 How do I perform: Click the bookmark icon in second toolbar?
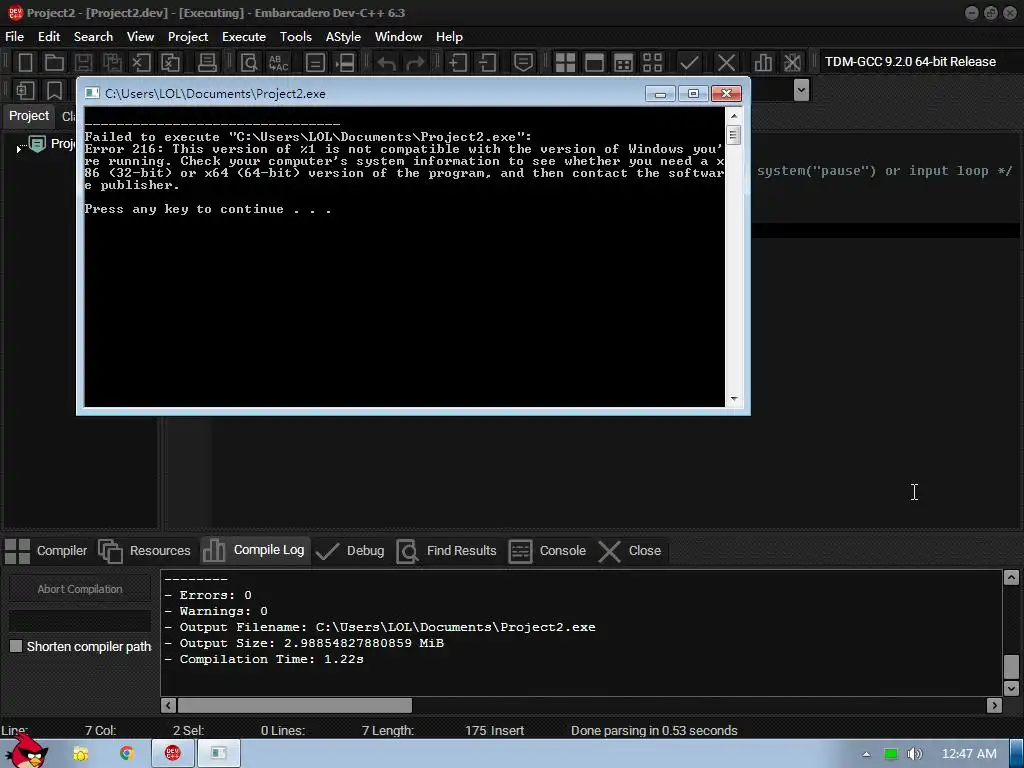tap(54, 90)
